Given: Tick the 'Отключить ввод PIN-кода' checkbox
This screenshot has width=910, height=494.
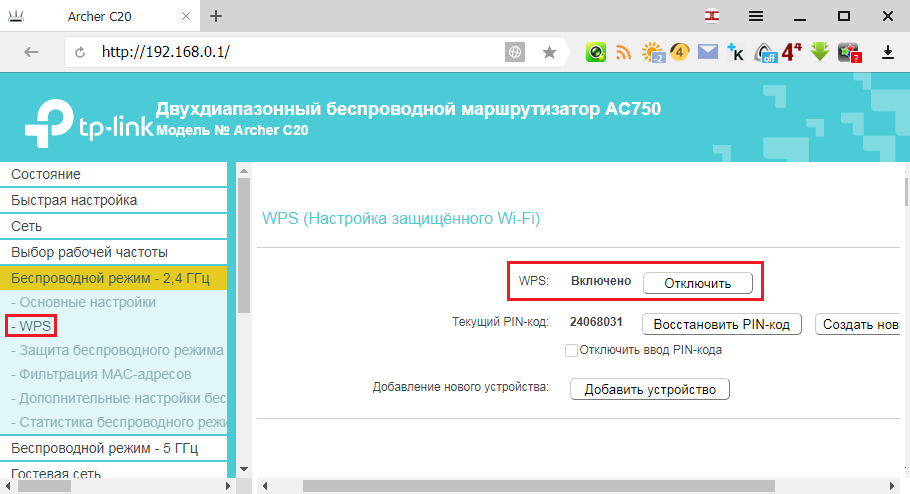Looking at the screenshot, I should coord(572,350).
